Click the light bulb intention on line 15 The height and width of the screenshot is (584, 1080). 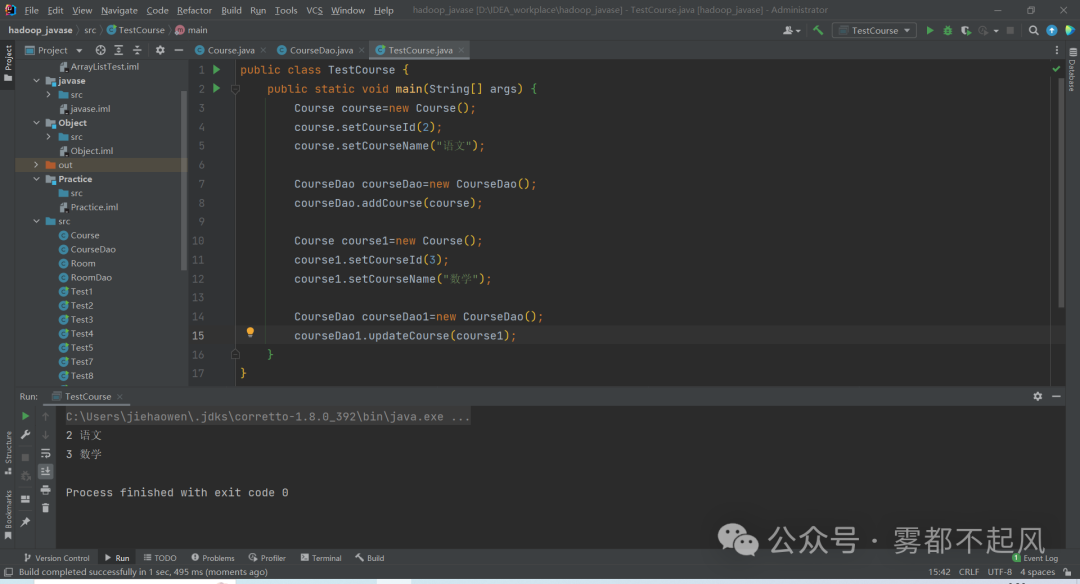point(249,331)
